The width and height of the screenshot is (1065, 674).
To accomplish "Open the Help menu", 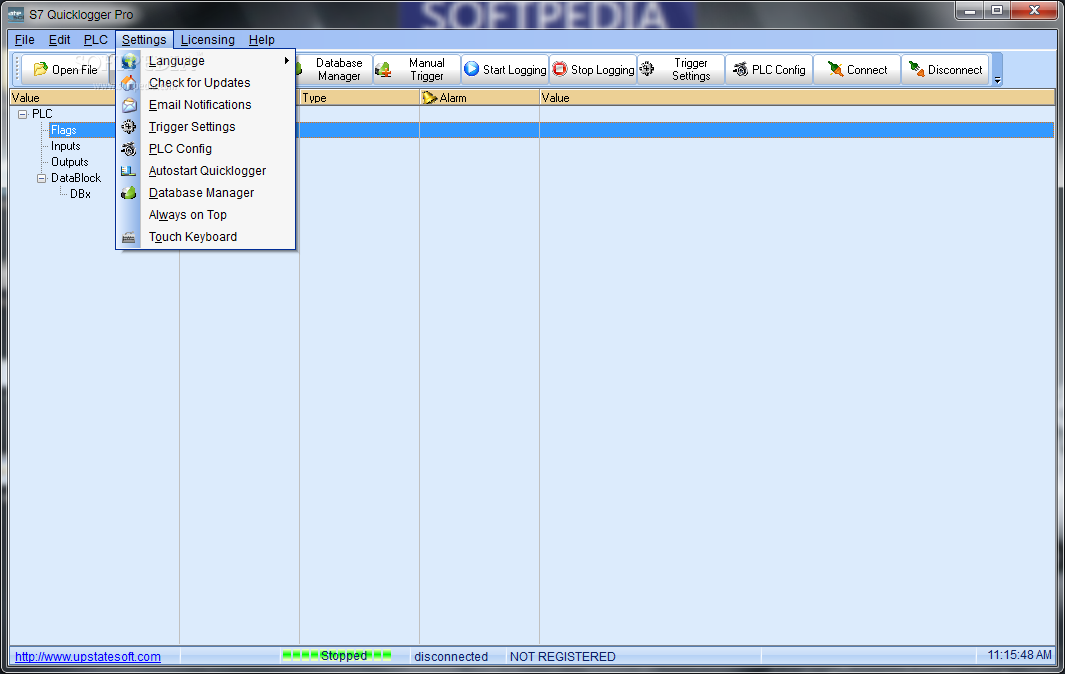I will [x=261, y=39].
